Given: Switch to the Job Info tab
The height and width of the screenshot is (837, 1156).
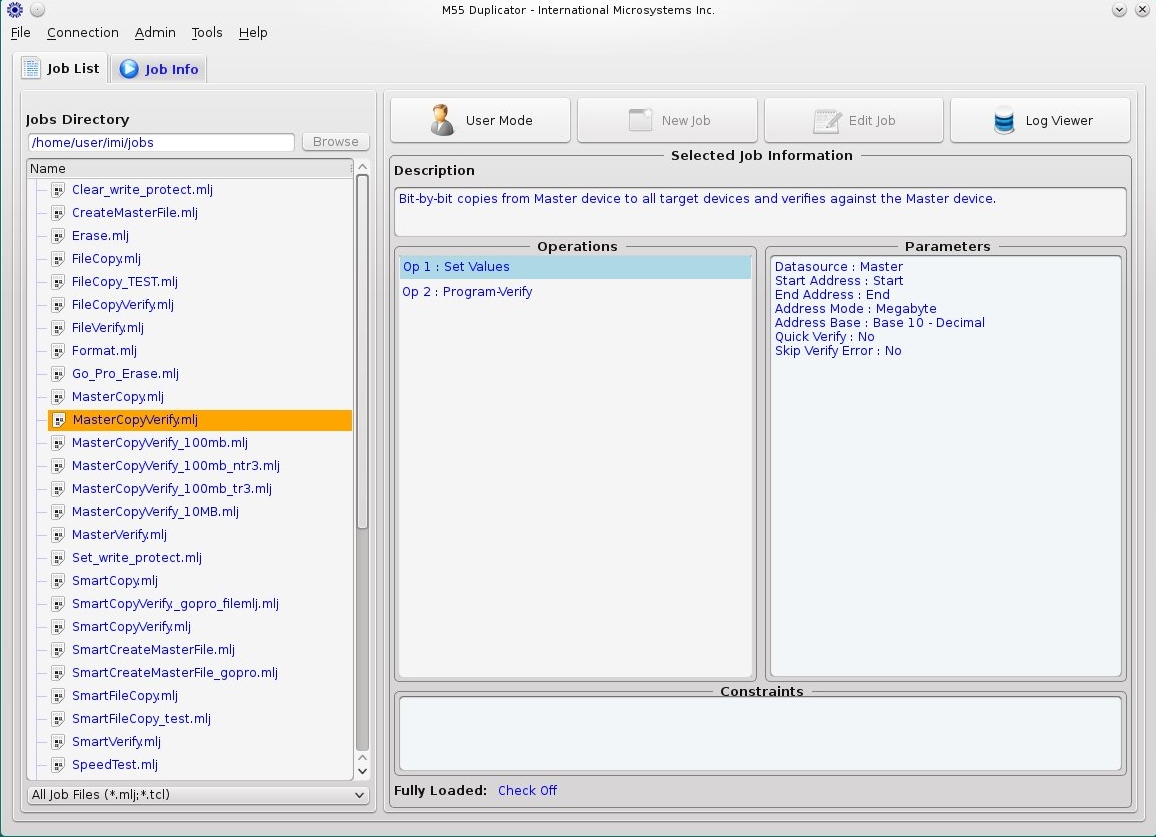Looking at the screenshot, I should coord(159,69).
